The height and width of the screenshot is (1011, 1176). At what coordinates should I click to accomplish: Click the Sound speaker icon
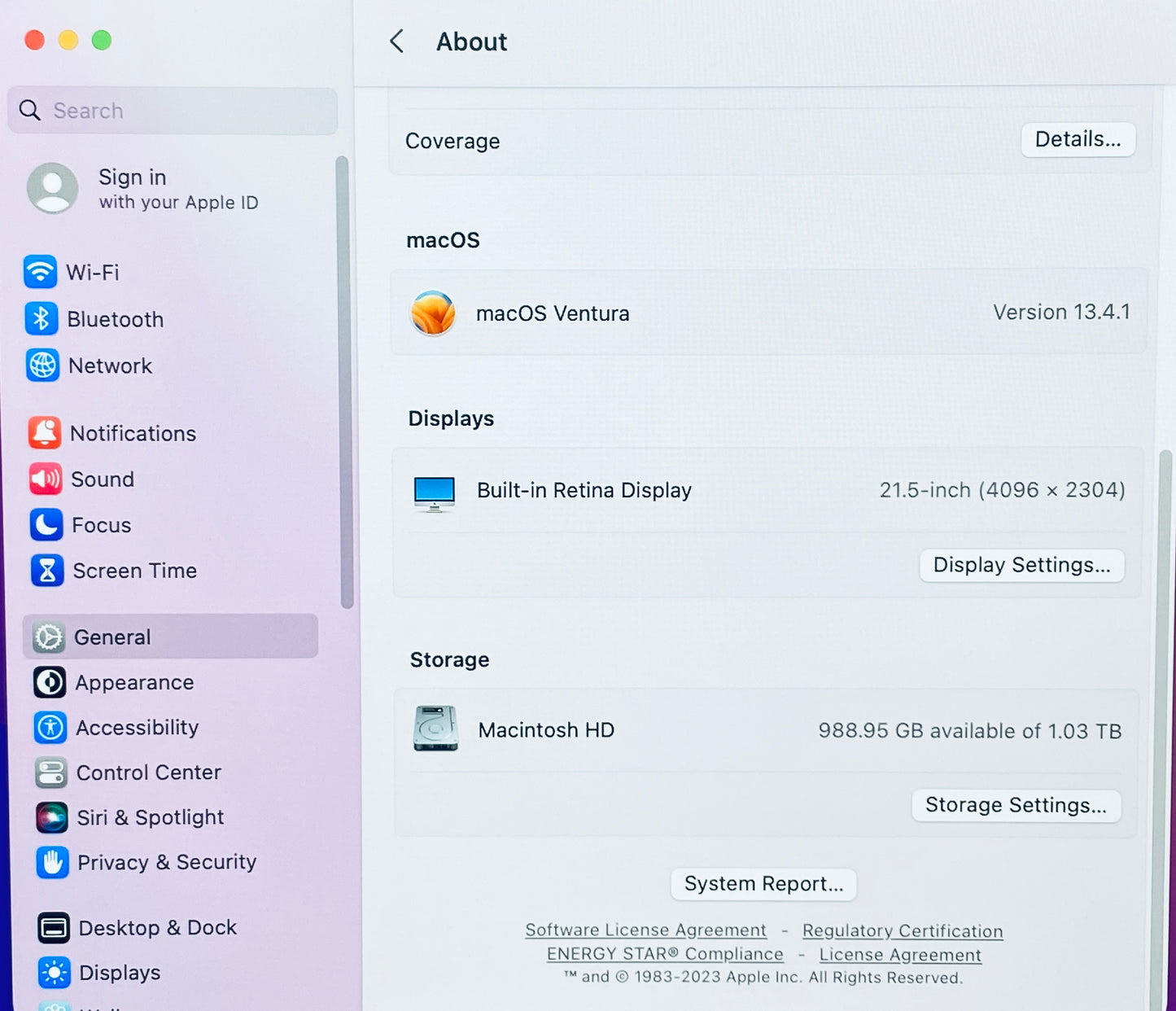[45, 479]
